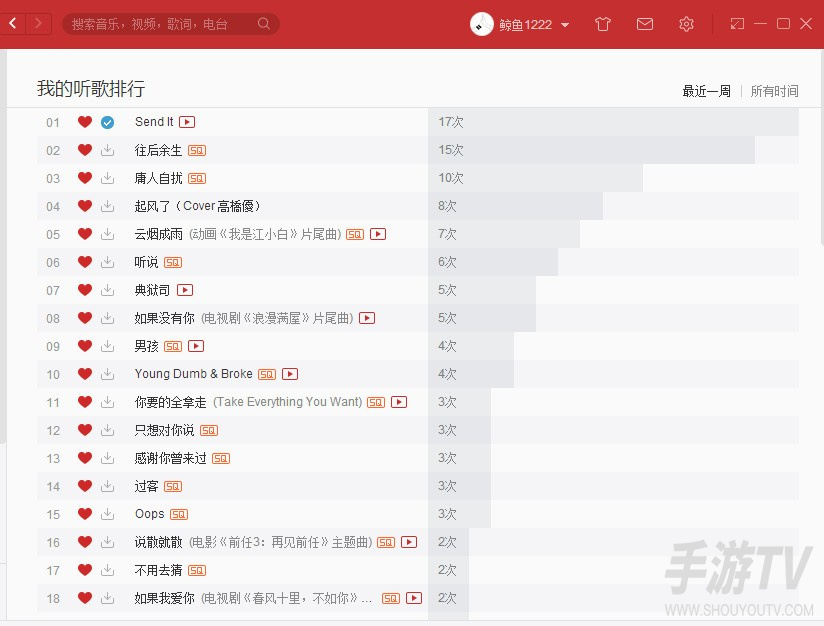Expand the 鲸鱼1222 account dropdown arrow
824x626 pixels.
[x=565, y=25]
